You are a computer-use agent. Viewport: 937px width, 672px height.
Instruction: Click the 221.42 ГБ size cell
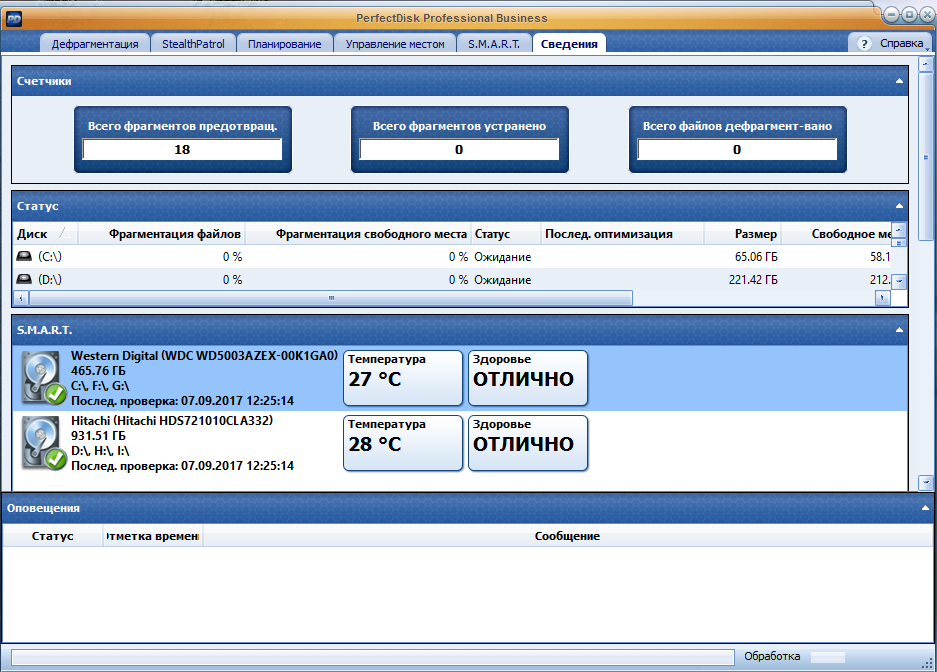tap(753, 280)
